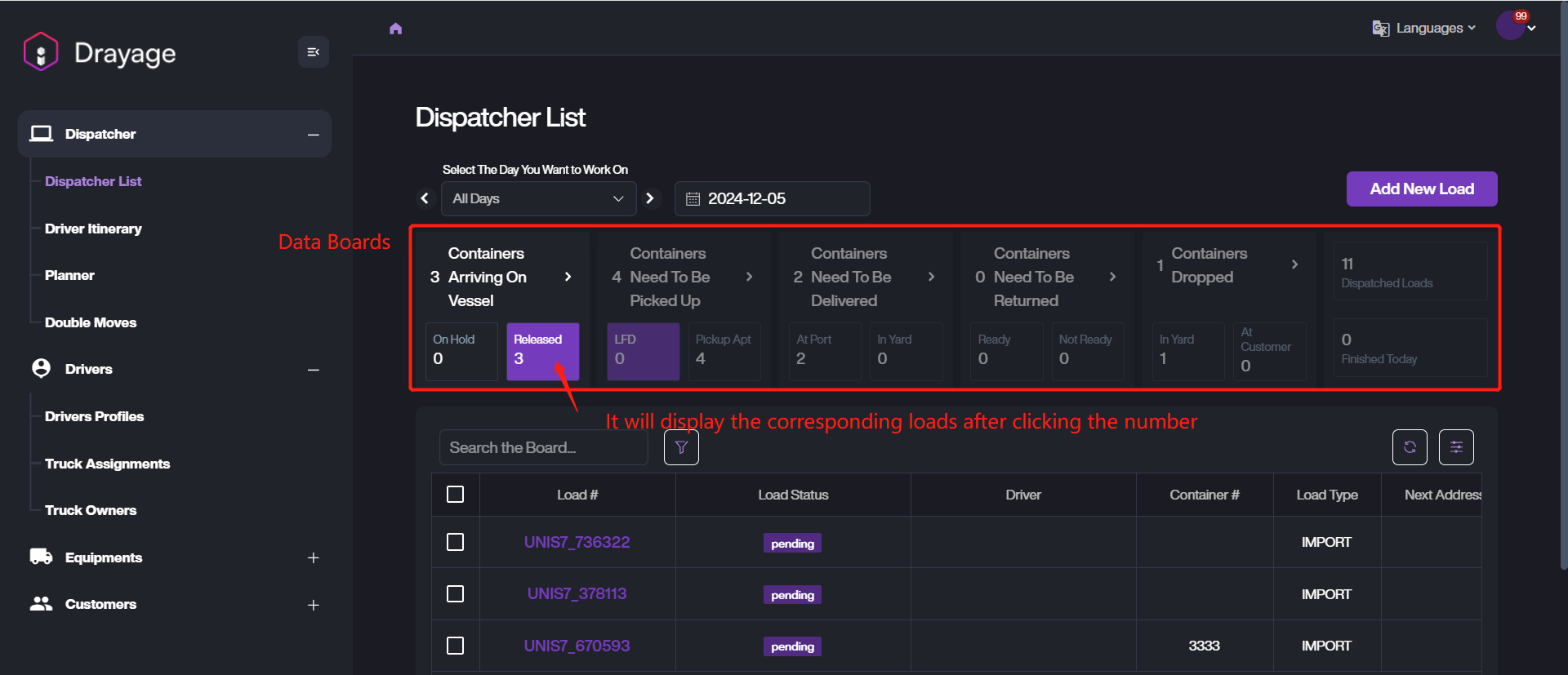Viewport: 1568px width, 675px height.
Task: Click the Add New Load button
Action: [x=1421, y=189]
